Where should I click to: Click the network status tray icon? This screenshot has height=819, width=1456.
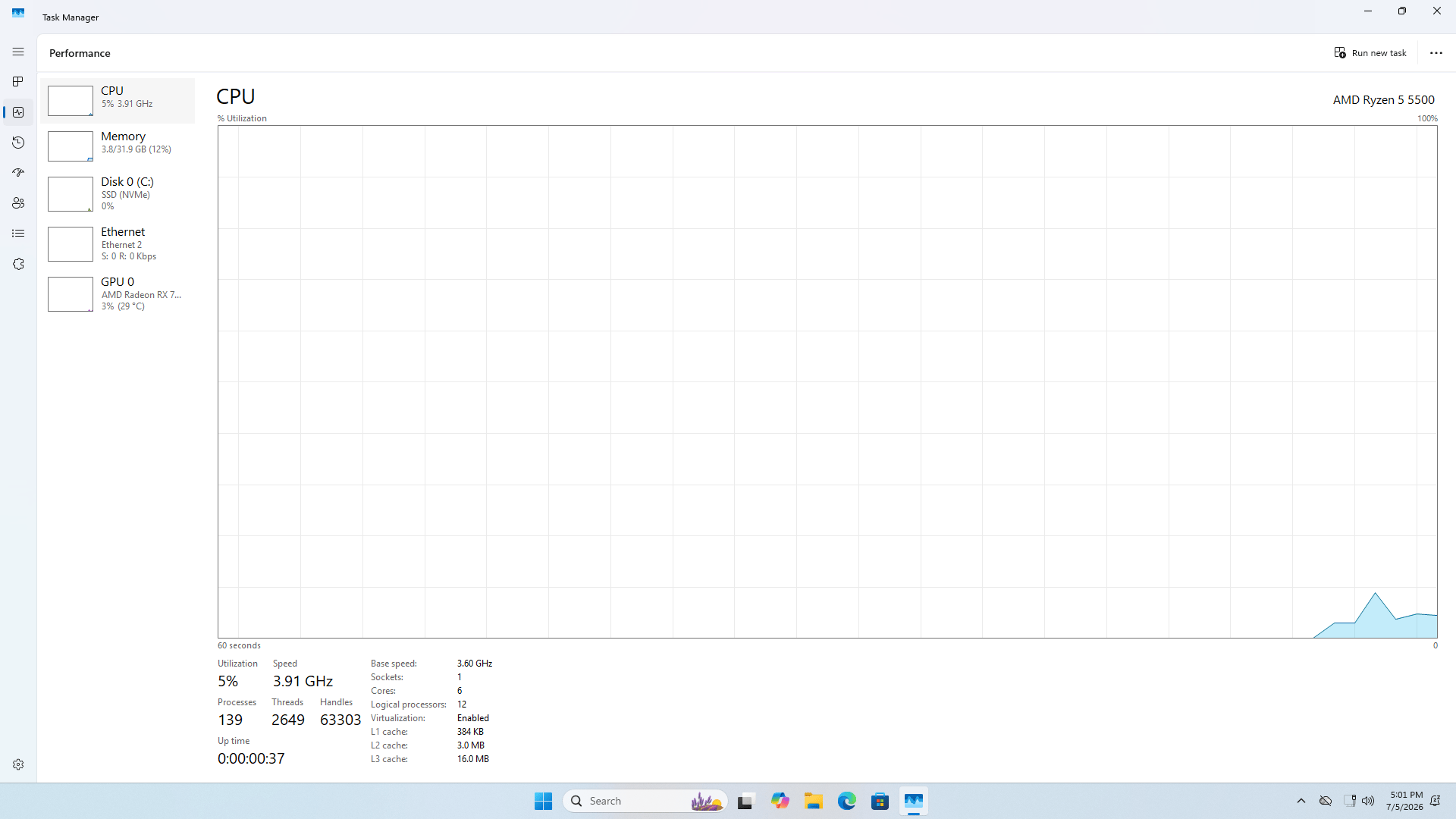pos(1350,801)
